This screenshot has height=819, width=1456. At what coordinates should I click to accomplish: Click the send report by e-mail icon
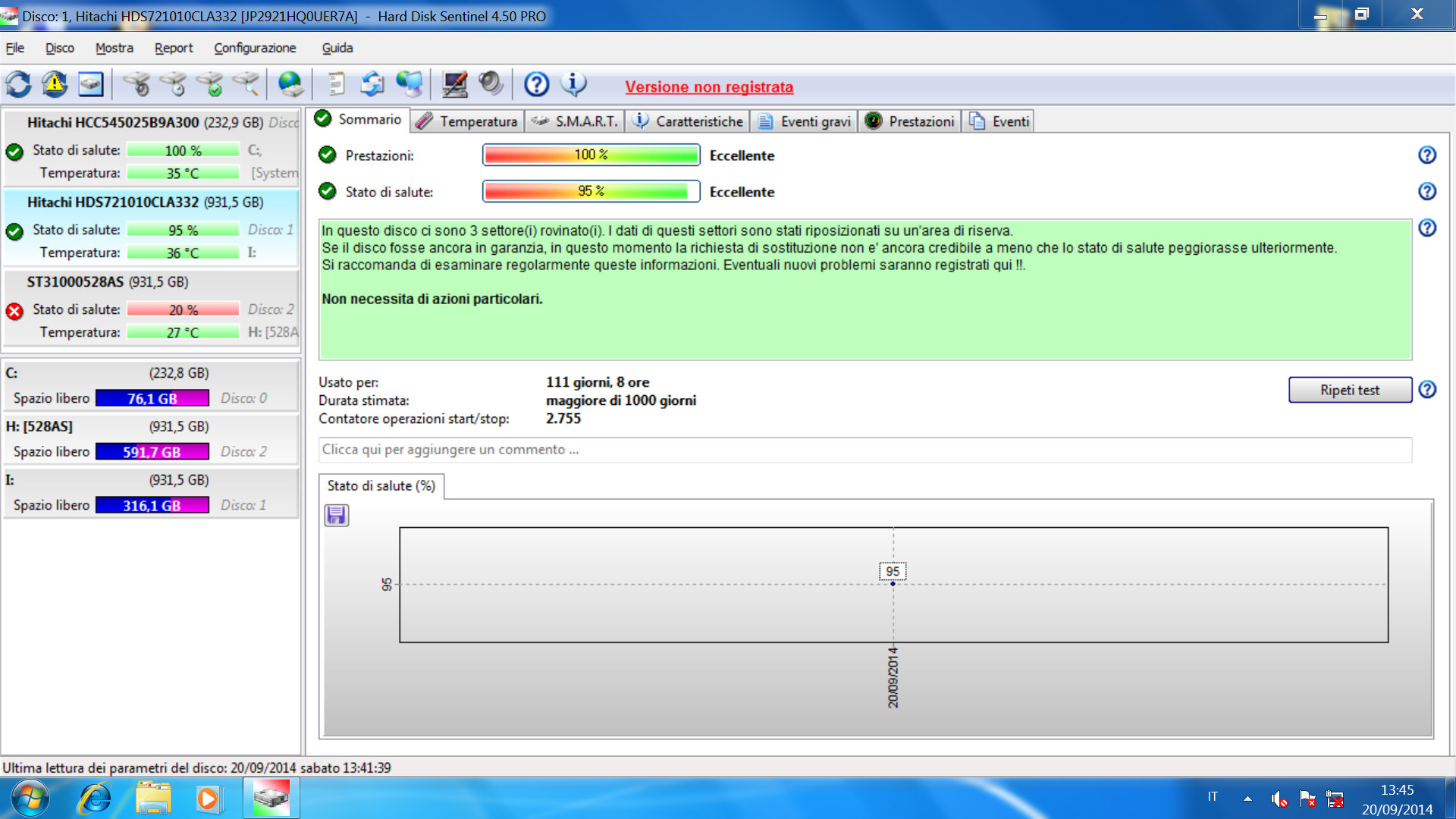(x=372, y=84)
